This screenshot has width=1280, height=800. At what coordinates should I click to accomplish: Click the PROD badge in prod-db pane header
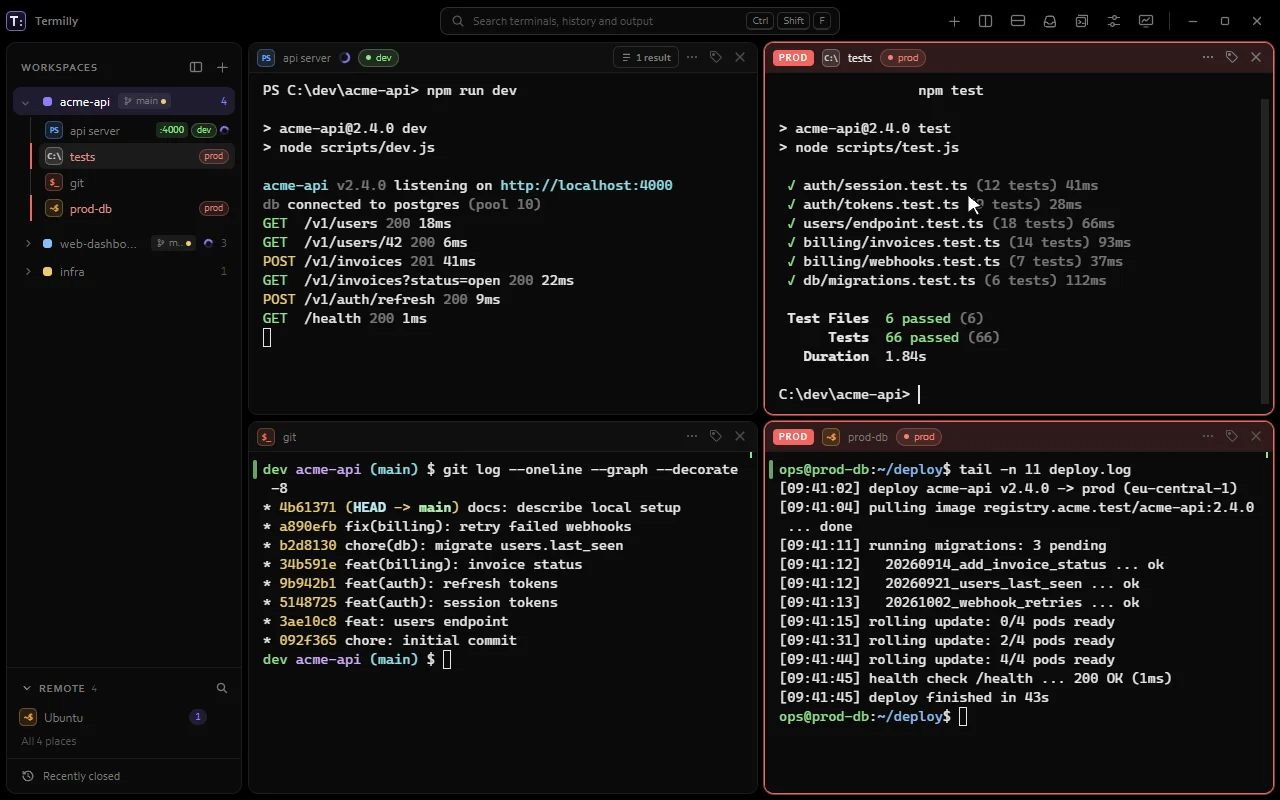click(x=793, y=437)
